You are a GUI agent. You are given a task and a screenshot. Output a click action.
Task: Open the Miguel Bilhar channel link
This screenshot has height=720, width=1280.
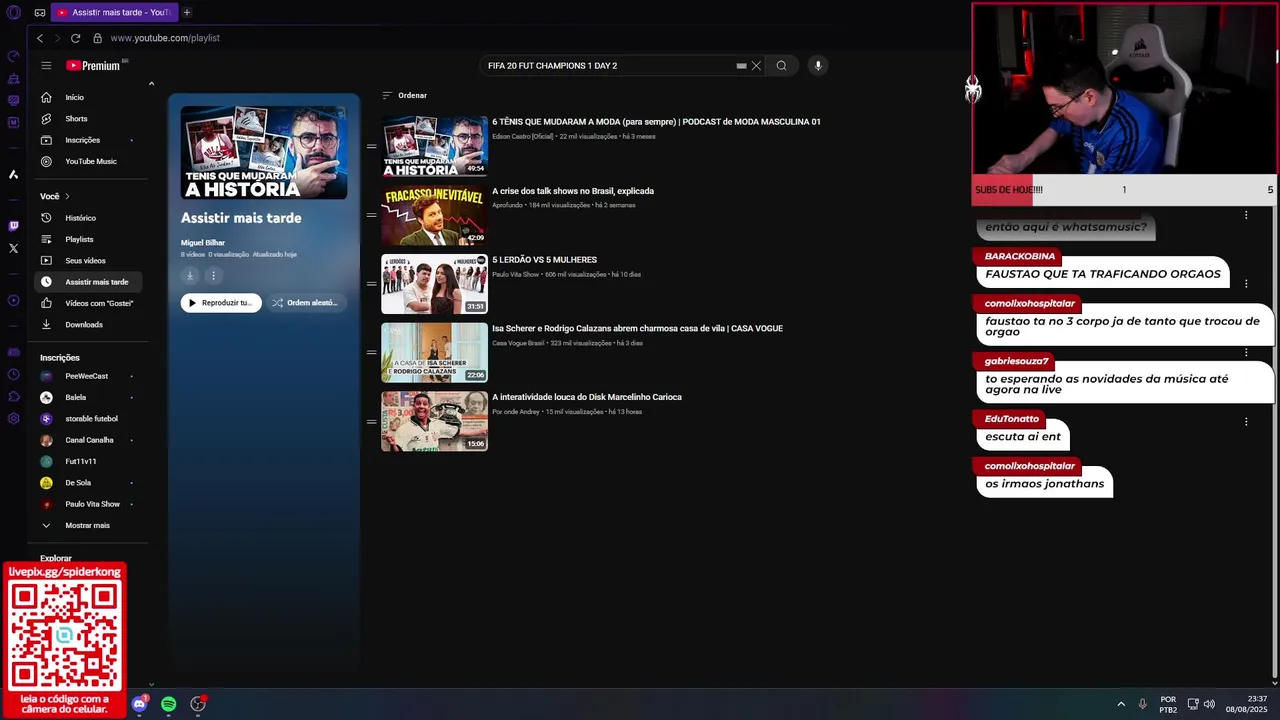coord(203,242)
